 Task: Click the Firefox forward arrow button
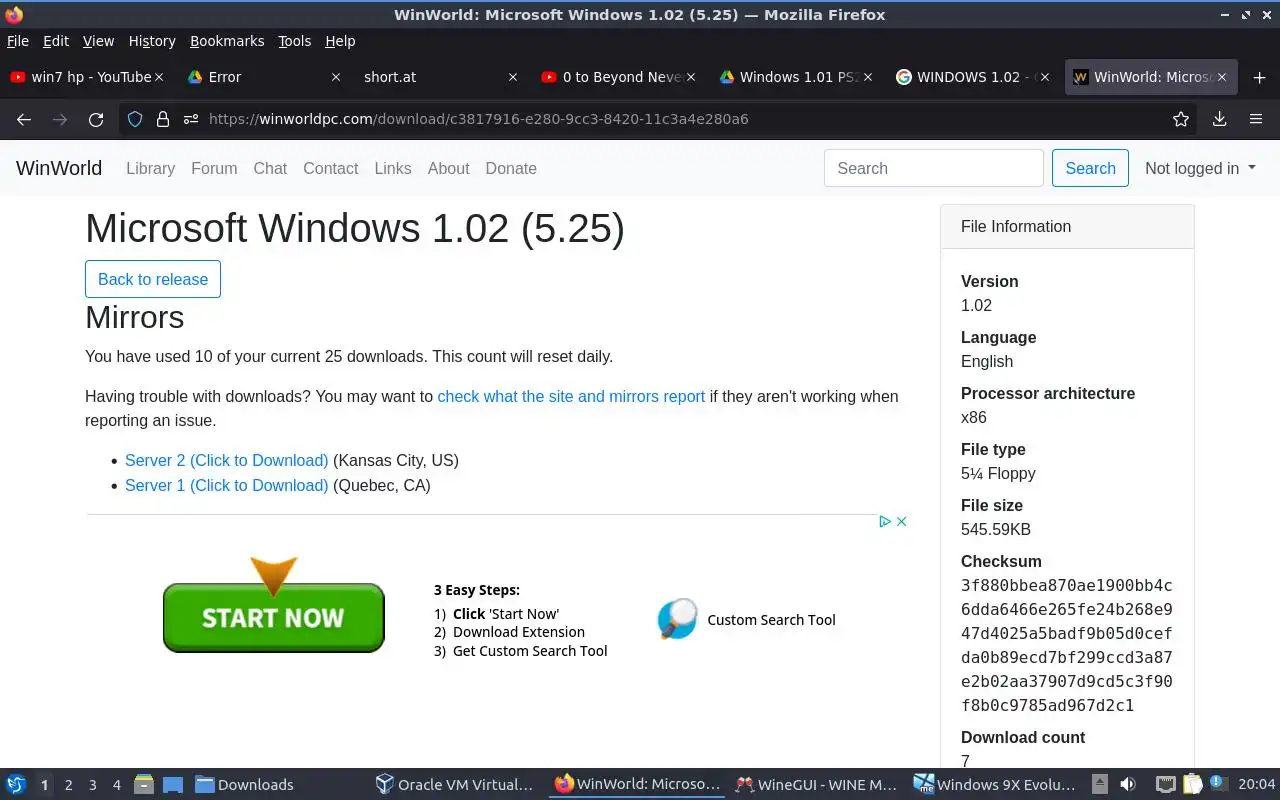pyautogui.click(x=60, y=119)
